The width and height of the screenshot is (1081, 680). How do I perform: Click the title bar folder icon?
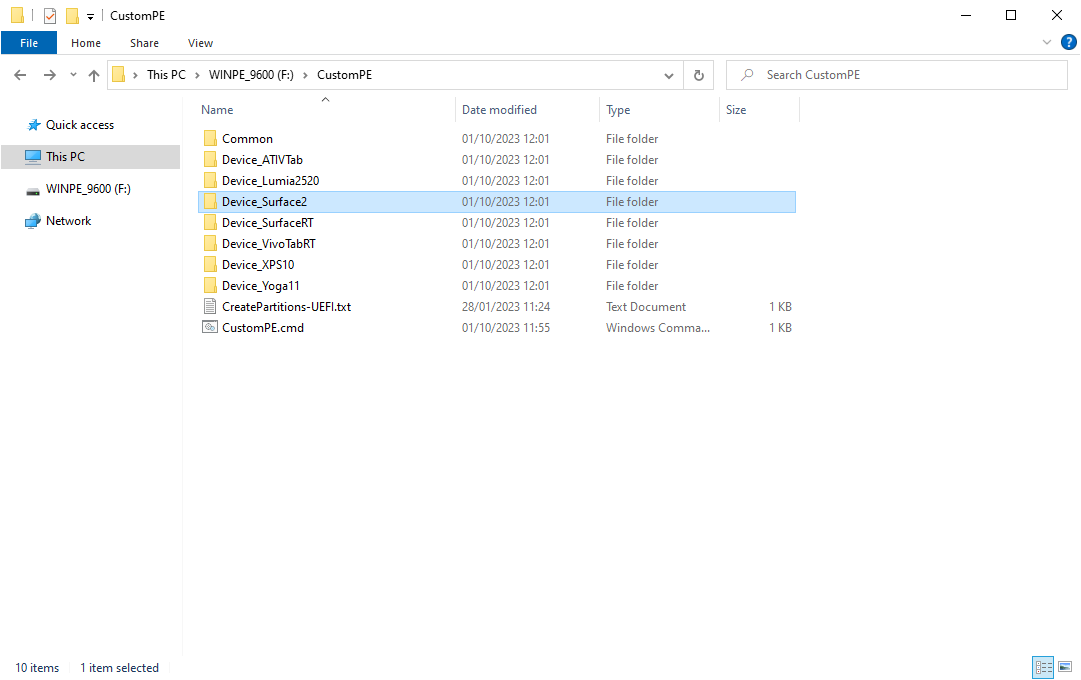click(x=18, y=15)
